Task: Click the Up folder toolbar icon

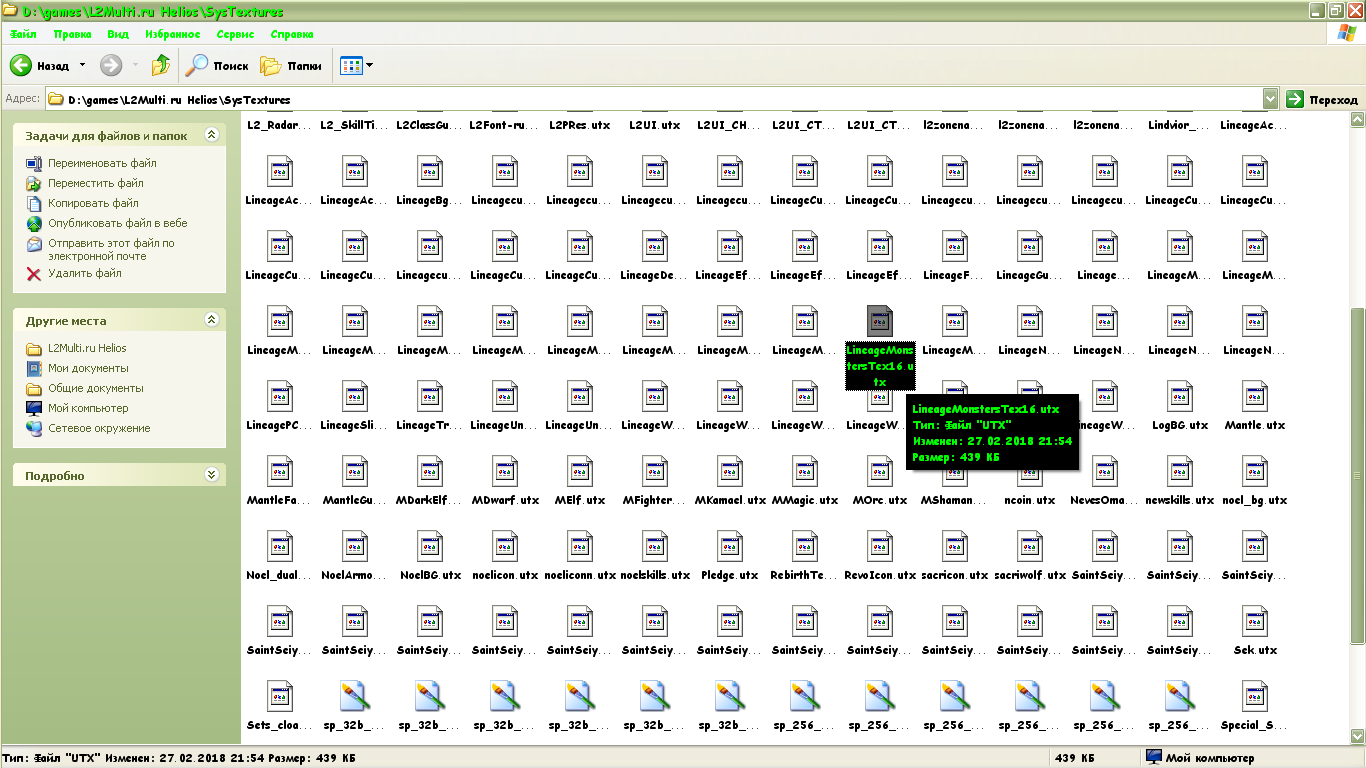Action: point(160,66)
